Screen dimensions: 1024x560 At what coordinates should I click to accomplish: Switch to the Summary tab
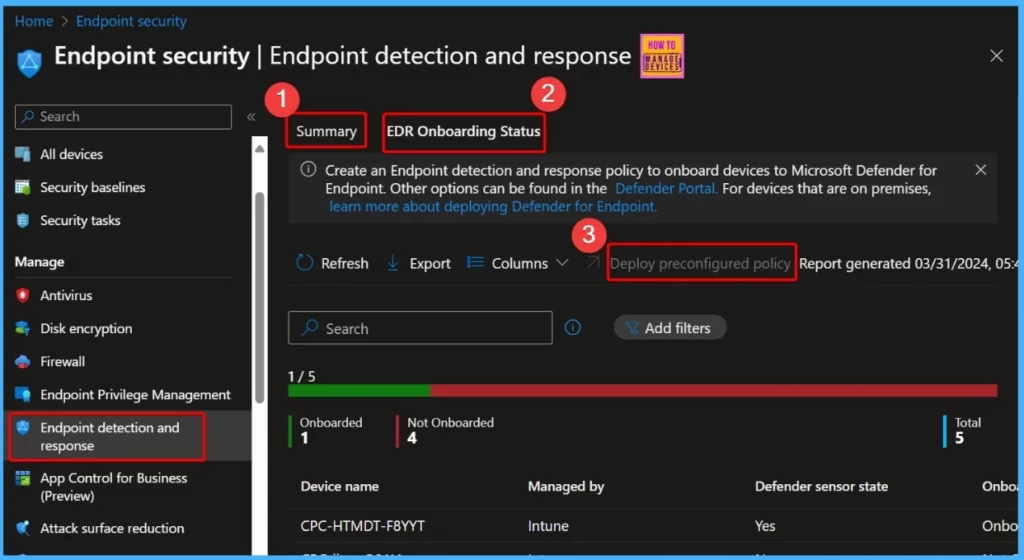click(x=326, y=131)
